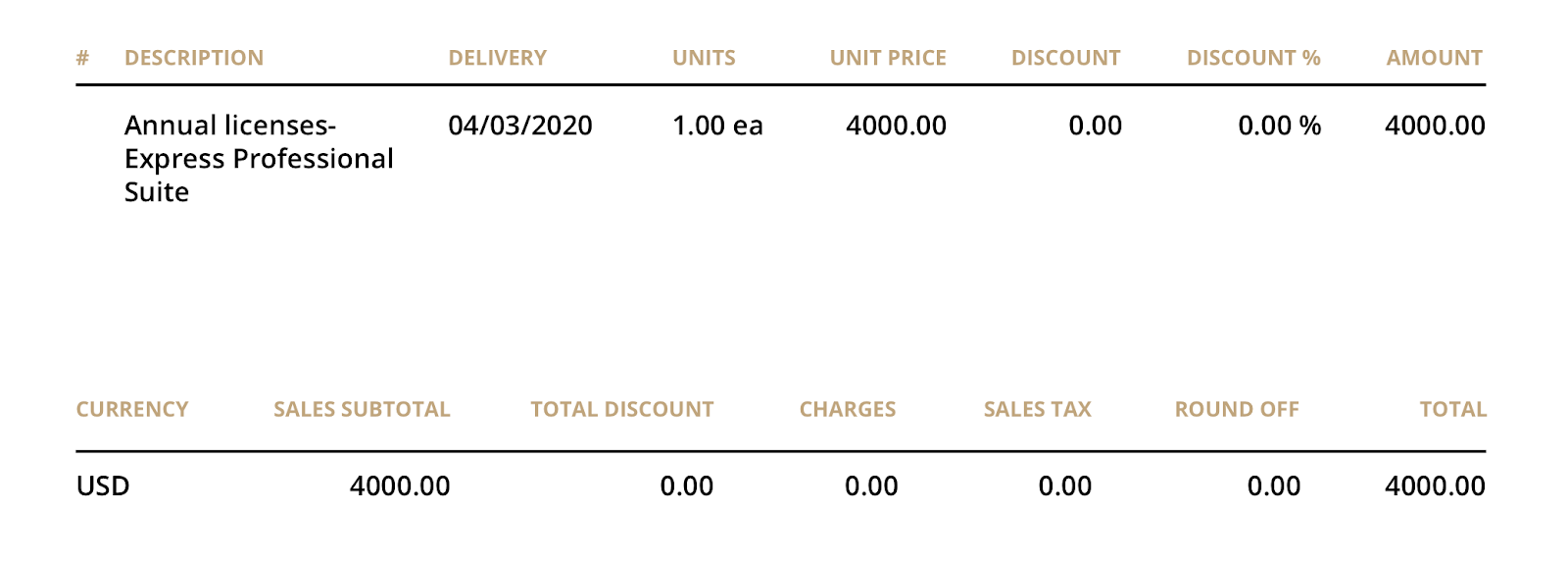Click the AMOUNT column header

[1434, 58]
